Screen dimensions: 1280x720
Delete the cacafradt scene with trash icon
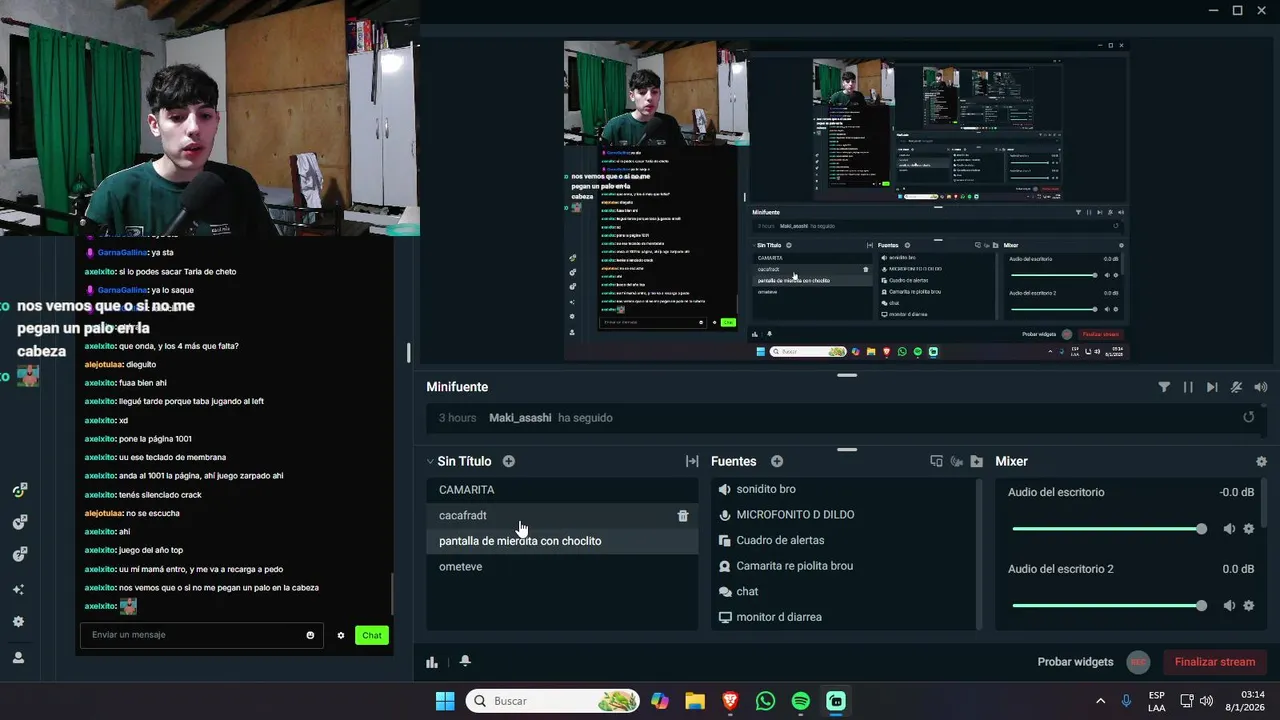point(683,515)
